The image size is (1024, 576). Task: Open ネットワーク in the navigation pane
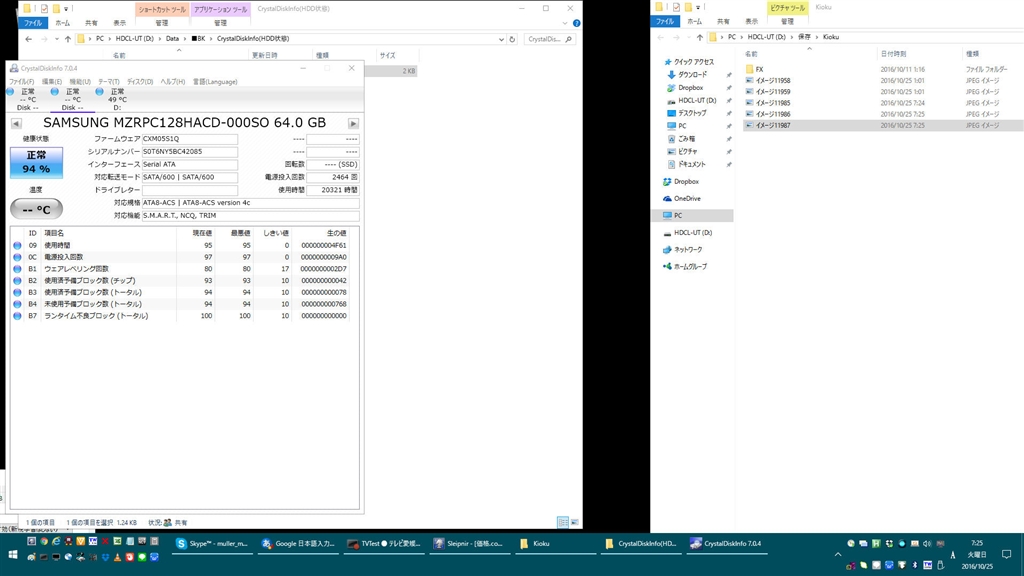point(688,249)
